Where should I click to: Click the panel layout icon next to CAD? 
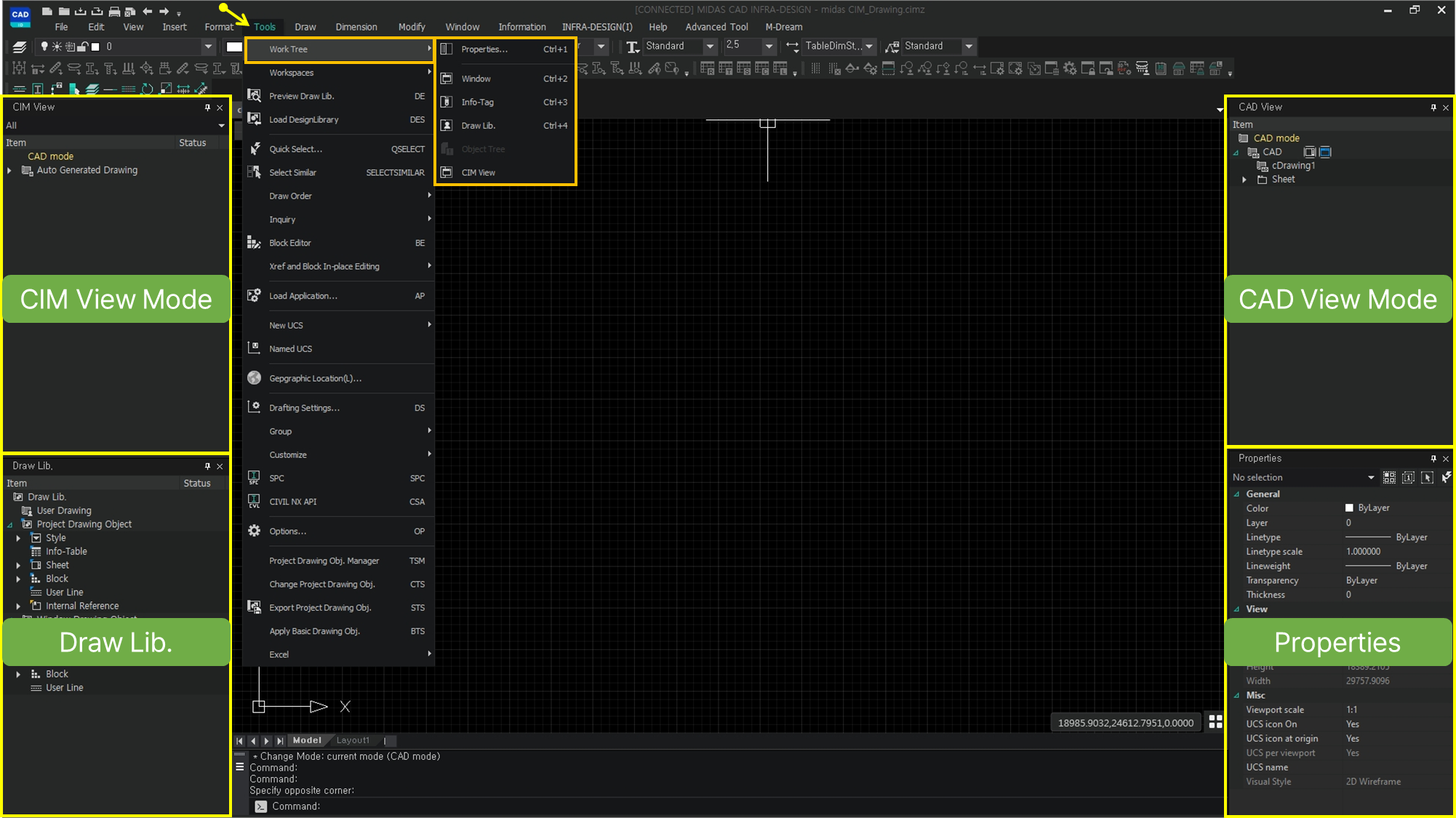pyautogui.click(x=1310, y=152)
